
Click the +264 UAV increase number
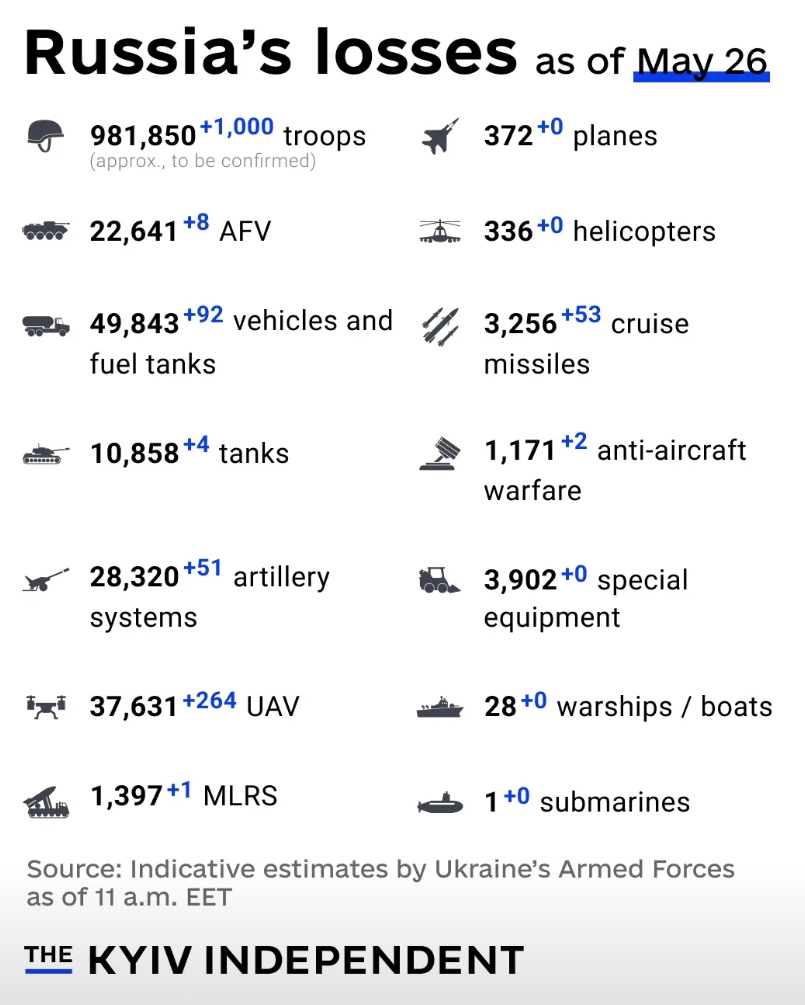tap(210, 700)
